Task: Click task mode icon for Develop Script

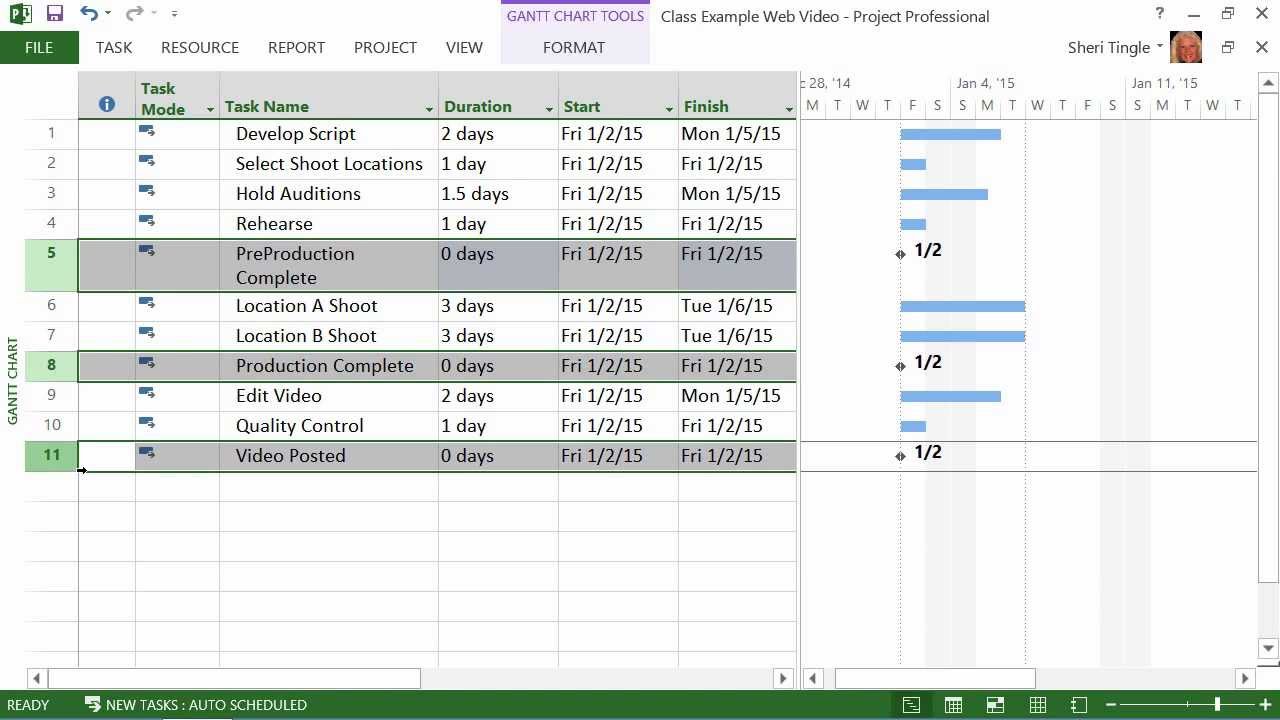Action: [x=147, y=131]
